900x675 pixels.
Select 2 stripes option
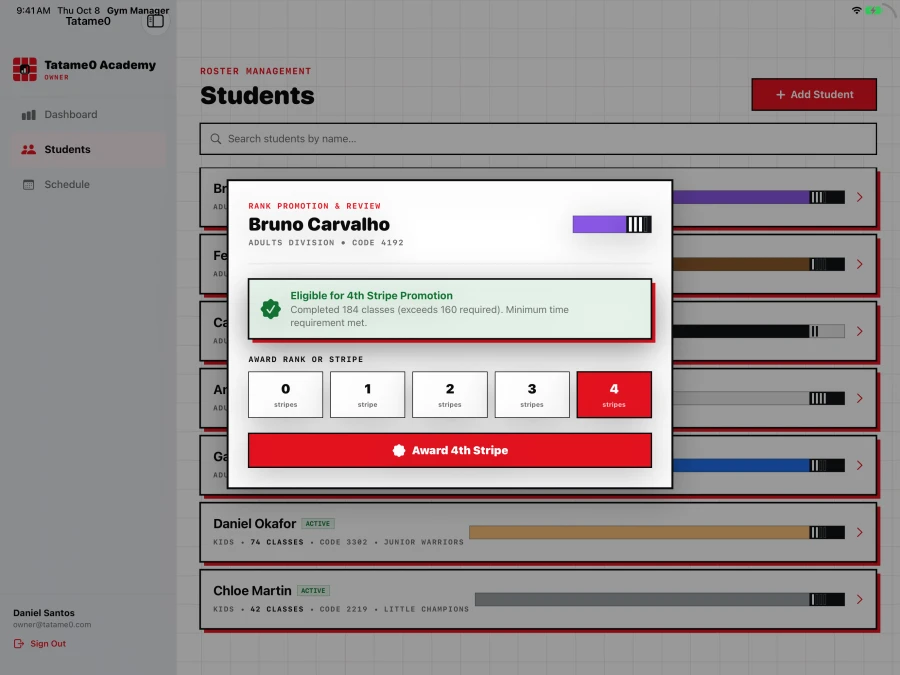coord(450,394)
